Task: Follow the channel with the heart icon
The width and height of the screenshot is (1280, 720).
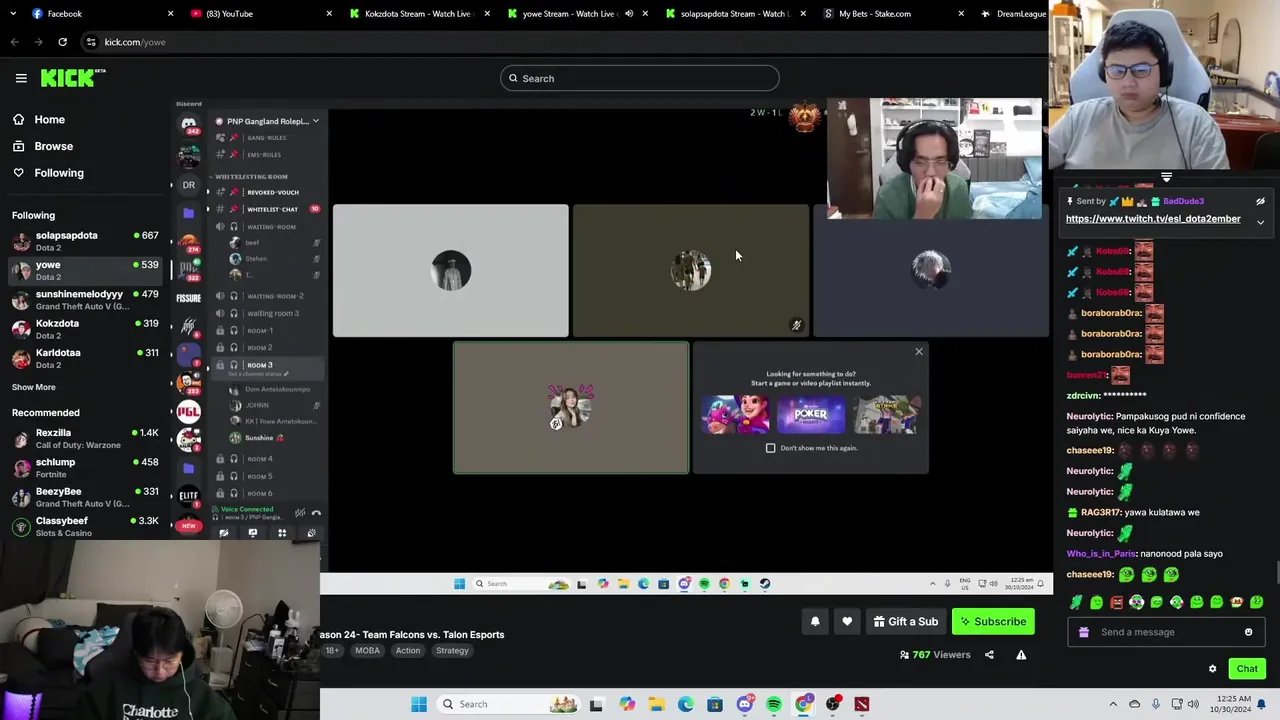Action: coord(847,621)
